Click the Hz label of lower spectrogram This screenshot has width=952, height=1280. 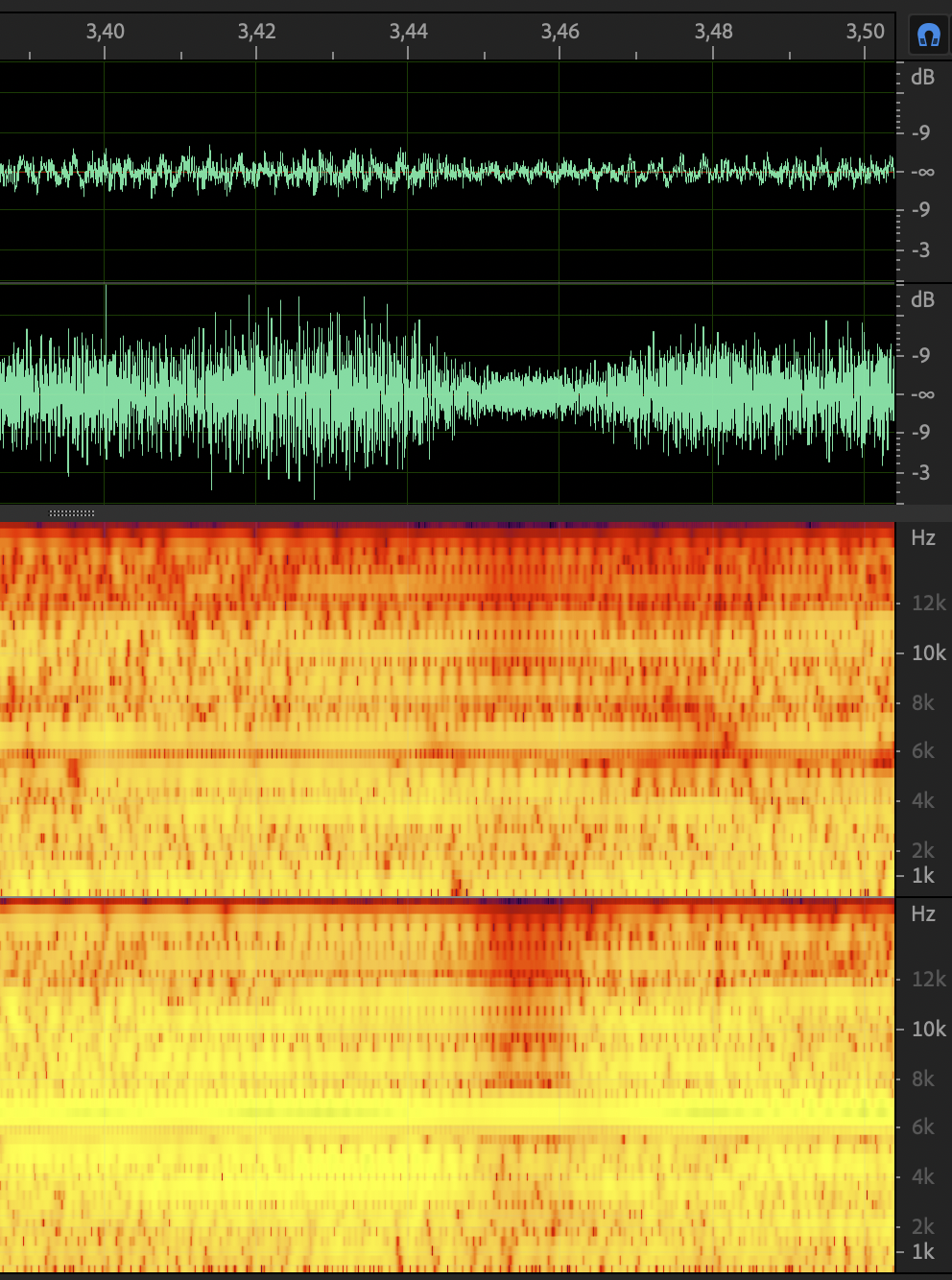coord(923,914)
